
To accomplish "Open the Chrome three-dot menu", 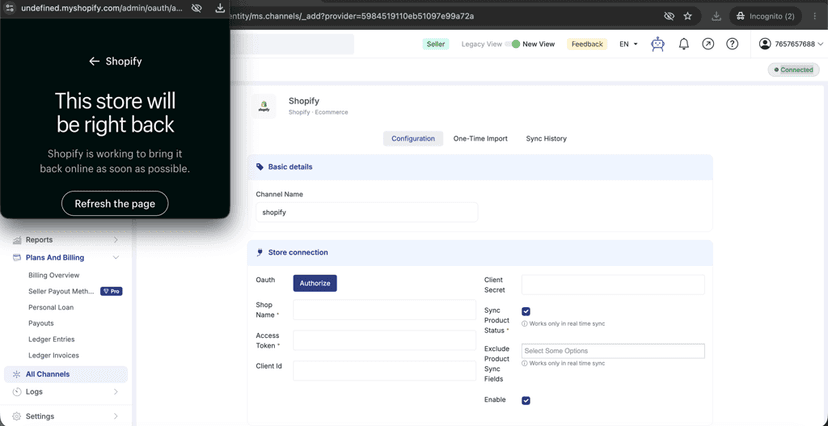I will pyautogui.click(x=815, y=16).
